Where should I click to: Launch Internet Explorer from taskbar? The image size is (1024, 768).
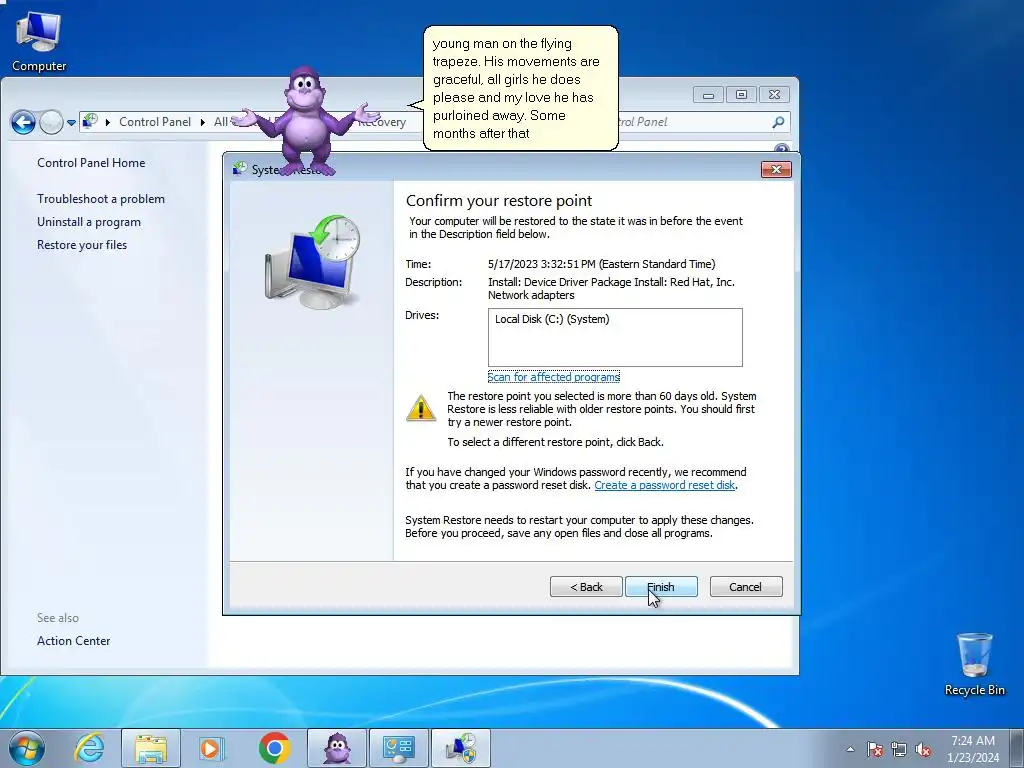[89, 748]
